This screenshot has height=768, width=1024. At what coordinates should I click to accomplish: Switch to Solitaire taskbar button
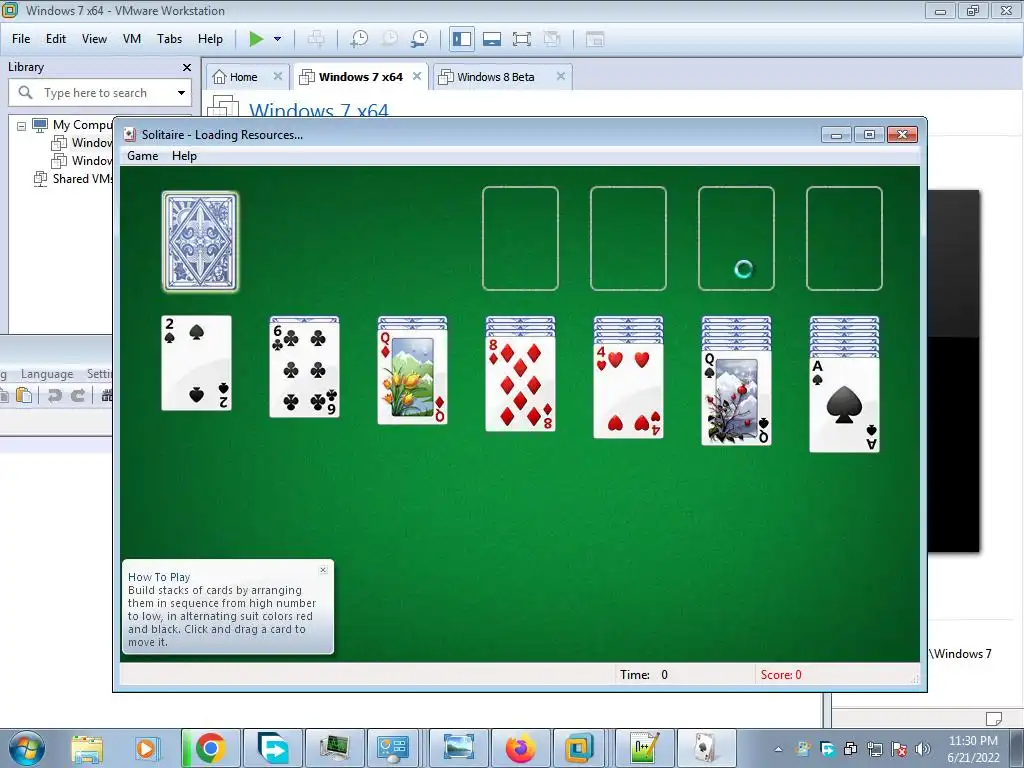click(x=705, y=748)
